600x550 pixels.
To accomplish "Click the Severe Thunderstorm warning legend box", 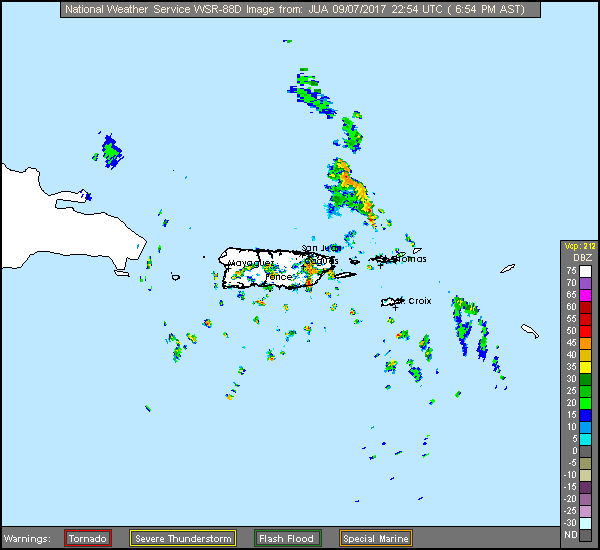I will tap(183, 538).
